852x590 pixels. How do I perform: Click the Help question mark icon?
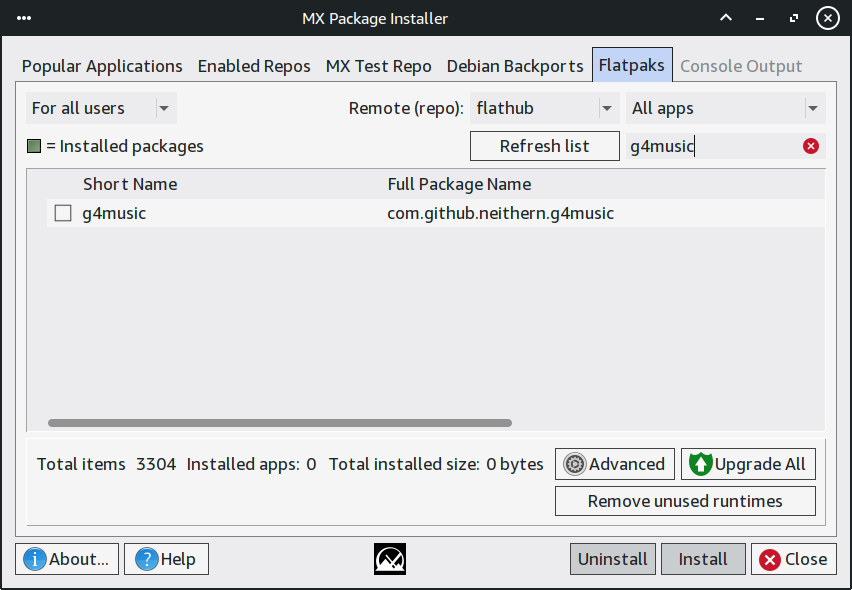point(147,559)
